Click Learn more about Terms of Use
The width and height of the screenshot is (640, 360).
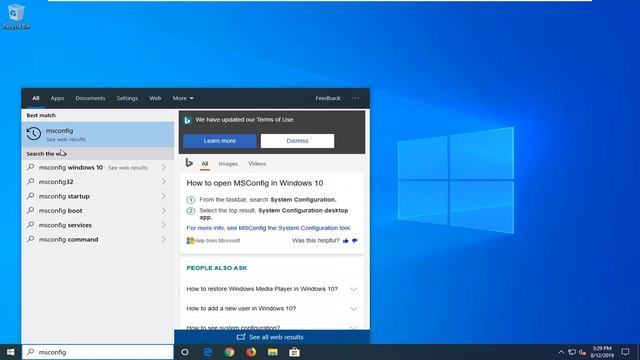(220, 141)
